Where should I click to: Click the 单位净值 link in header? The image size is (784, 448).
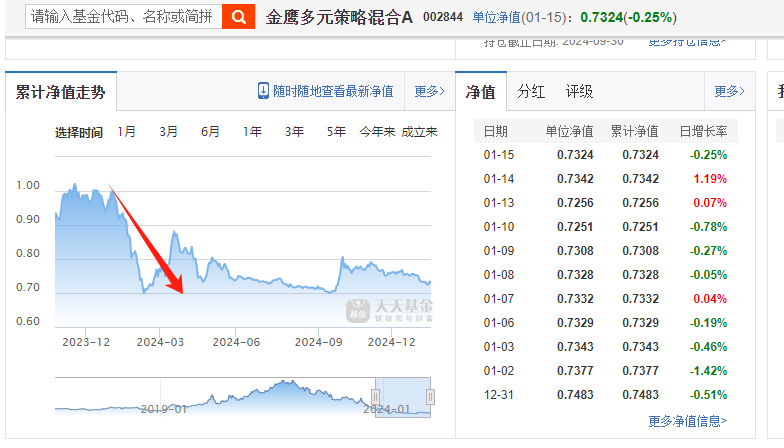(496, 18)
